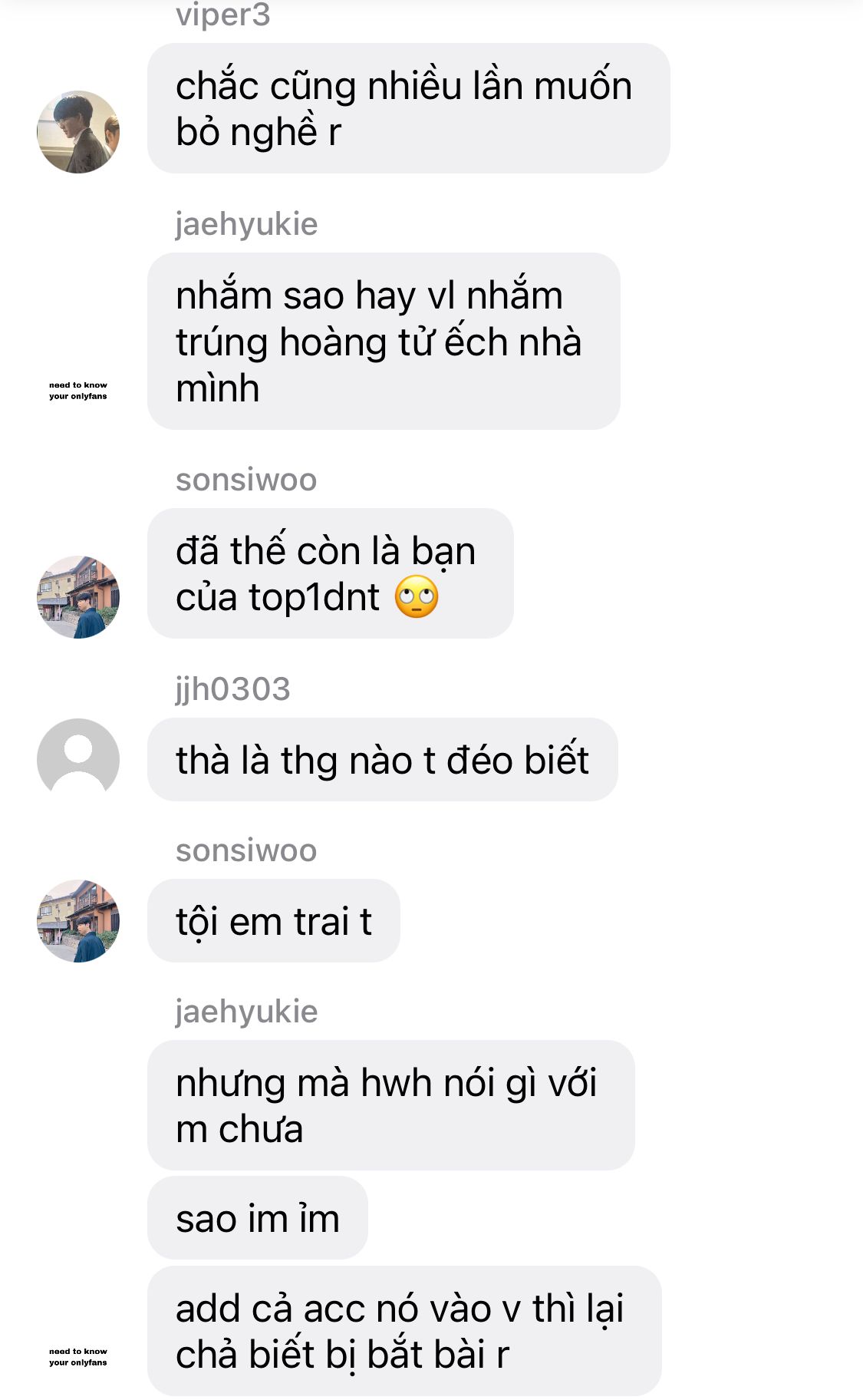Image resolution: width=863 pixels, height=1400 pixels.
Task: Open sonsiwoo's avatar beside the top1dnt message
Action: click(78, 597)
